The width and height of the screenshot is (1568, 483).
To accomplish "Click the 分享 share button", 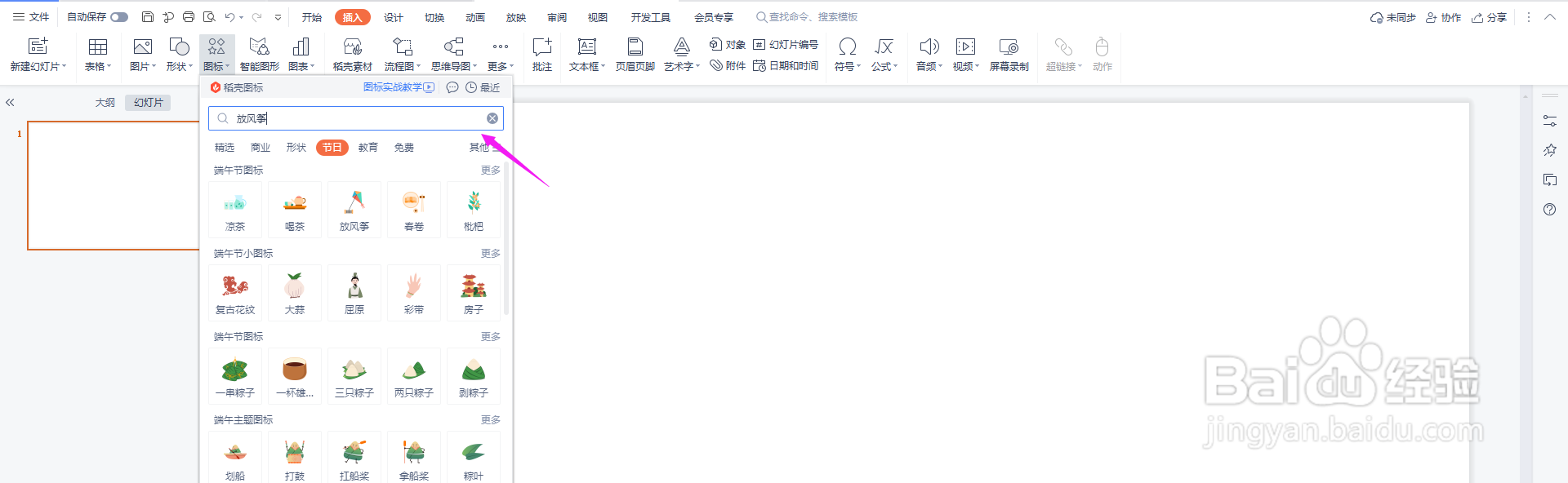I will pos(1490,17).
